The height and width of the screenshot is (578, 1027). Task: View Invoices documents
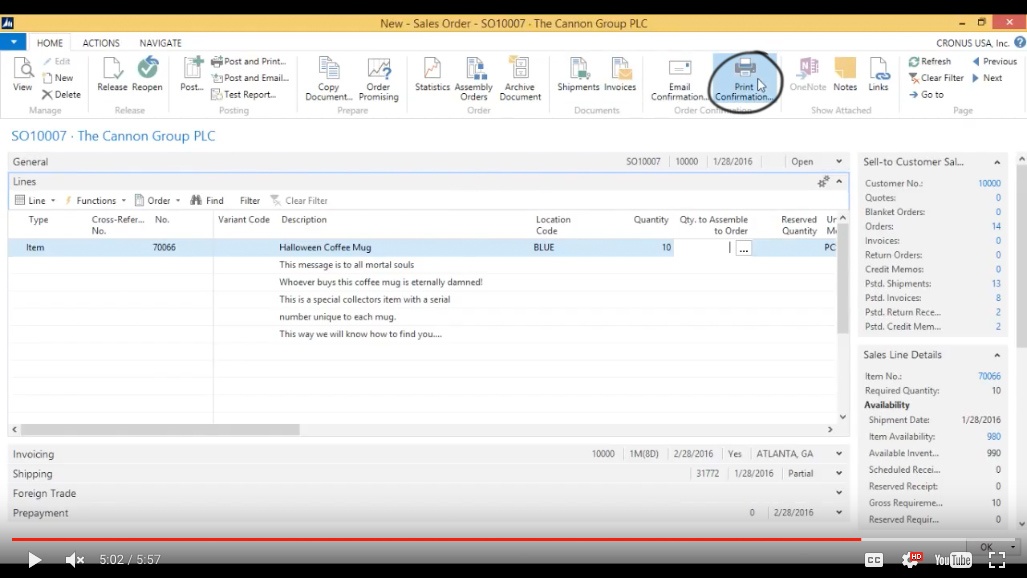[x=620, y=75]
